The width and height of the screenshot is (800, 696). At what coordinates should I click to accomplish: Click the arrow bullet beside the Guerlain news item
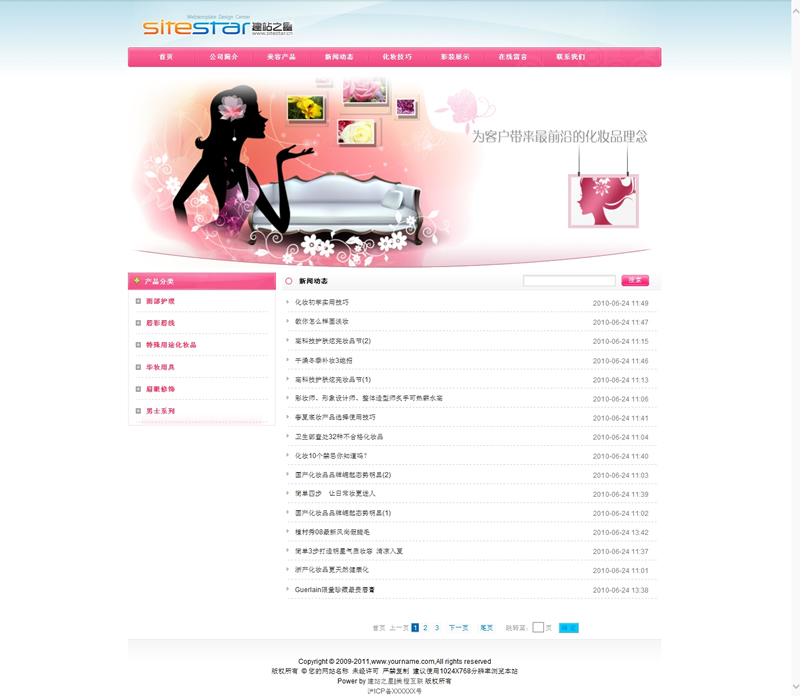click(x=288, y=589)
